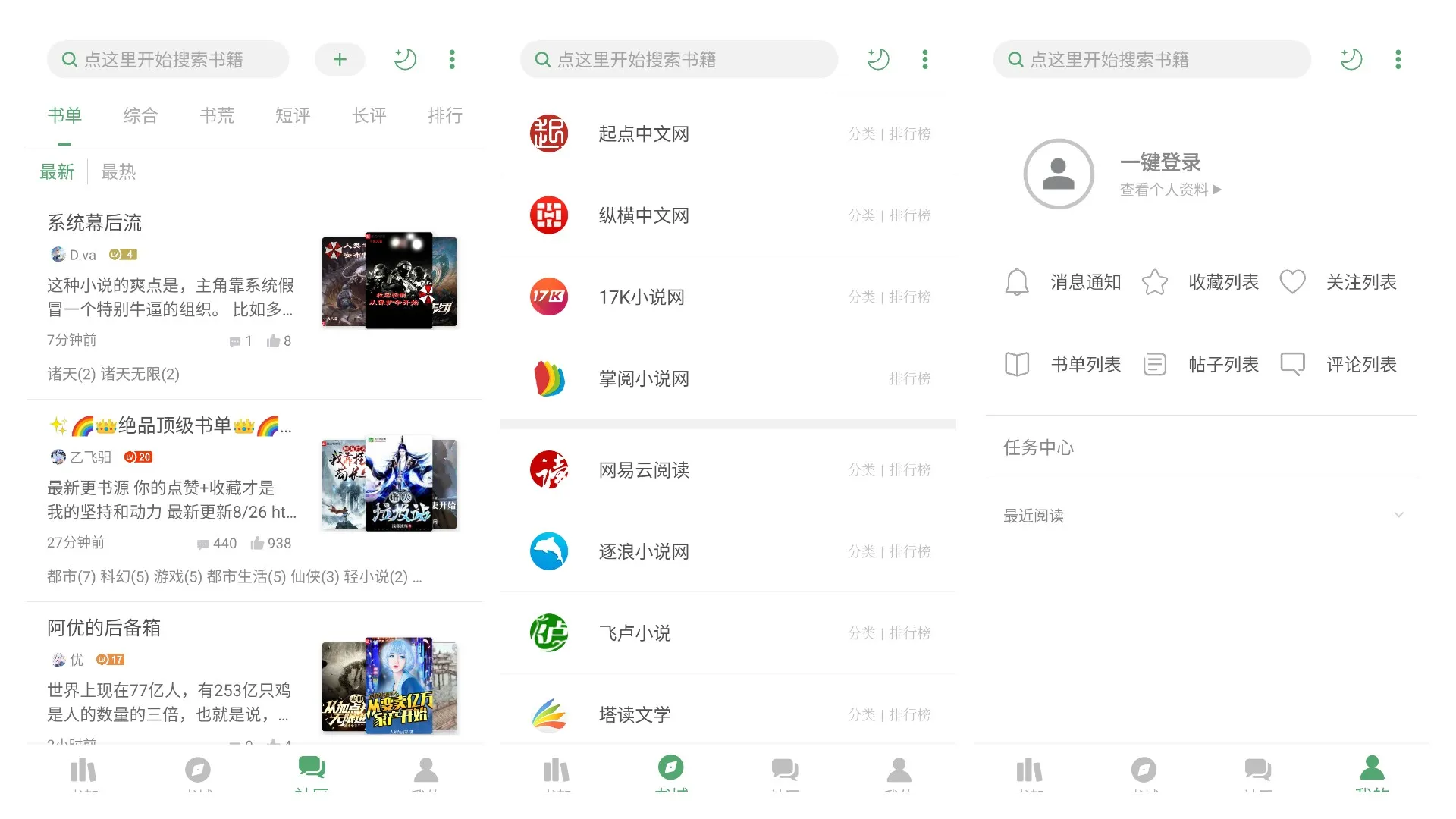The width and height of the screenshot is (1456, 819).
Task: Open the three-dot overflow menu
Action: coord(452,58)
